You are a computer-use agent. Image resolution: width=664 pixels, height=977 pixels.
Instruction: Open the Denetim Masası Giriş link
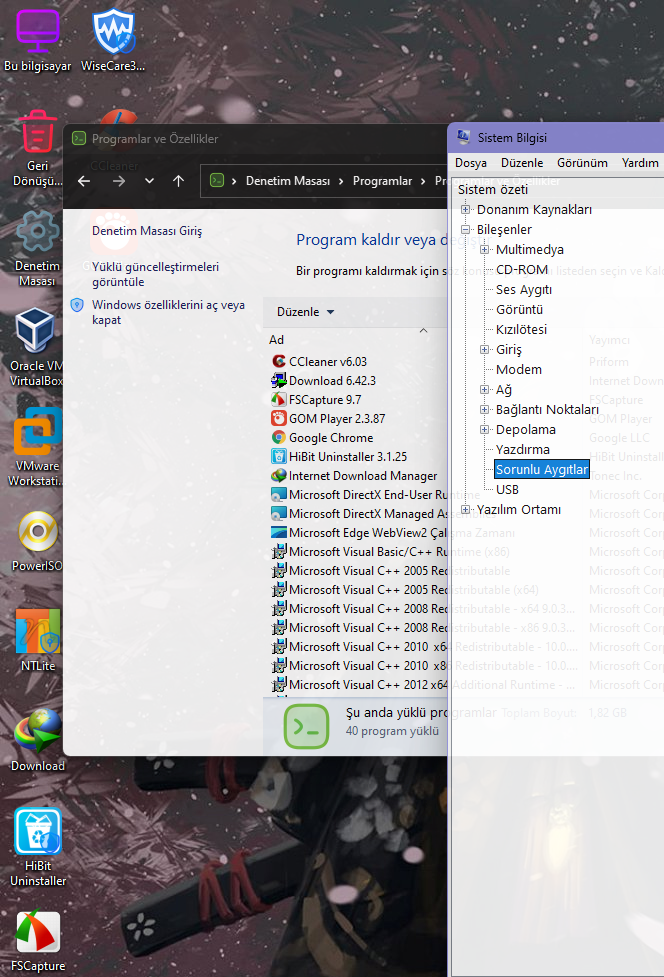pos(147,231)
